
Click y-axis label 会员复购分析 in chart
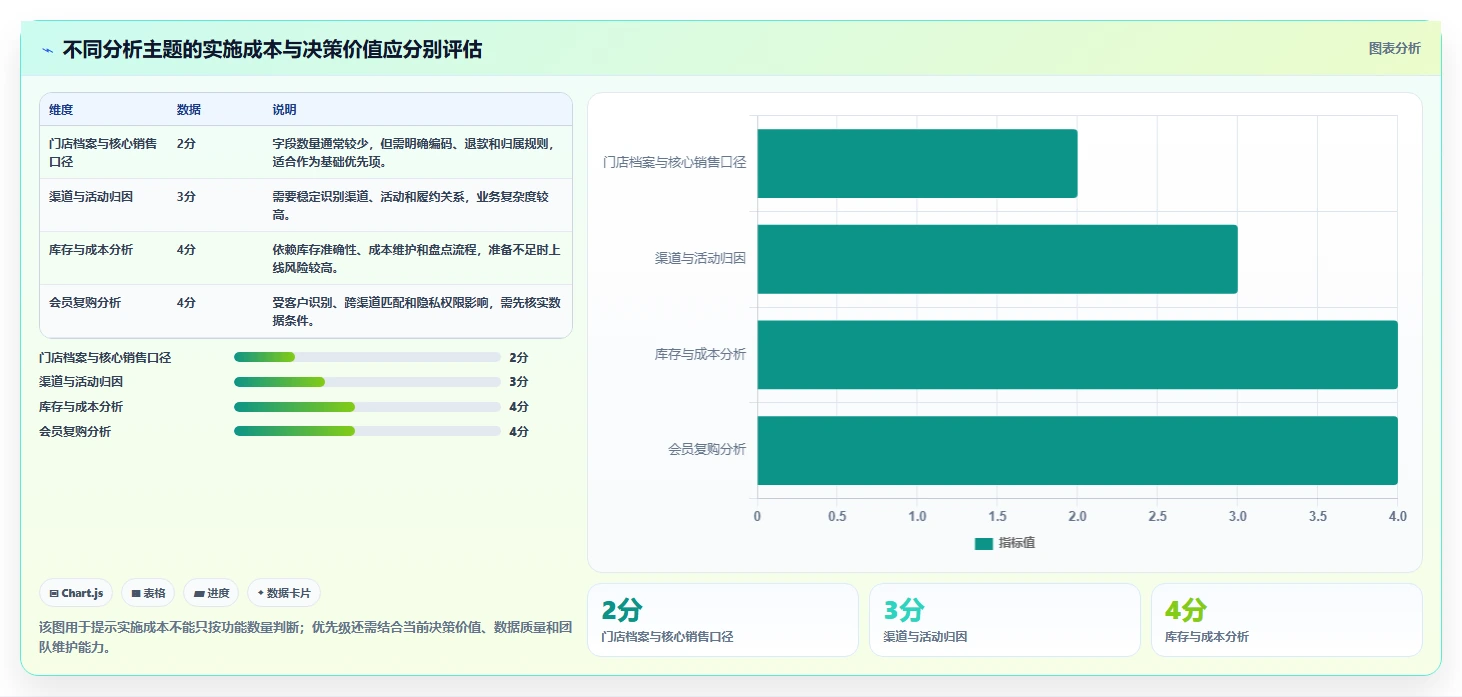click(x=707, y=450)
